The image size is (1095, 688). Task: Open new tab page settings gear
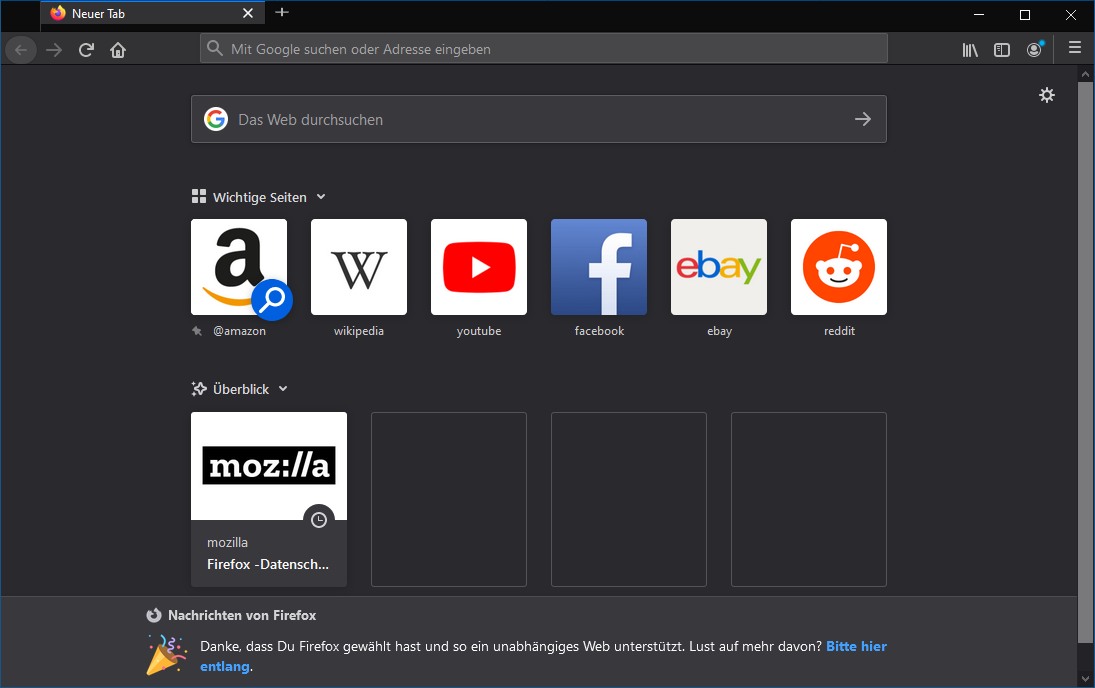coord(1047,95)
